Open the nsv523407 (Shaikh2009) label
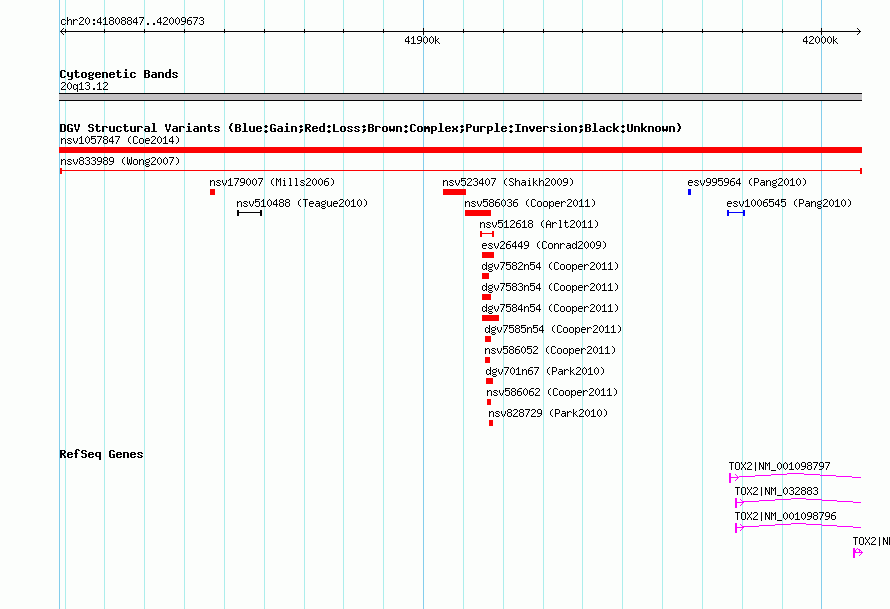This screenshot has width=890, height=609. coord(508,182)
